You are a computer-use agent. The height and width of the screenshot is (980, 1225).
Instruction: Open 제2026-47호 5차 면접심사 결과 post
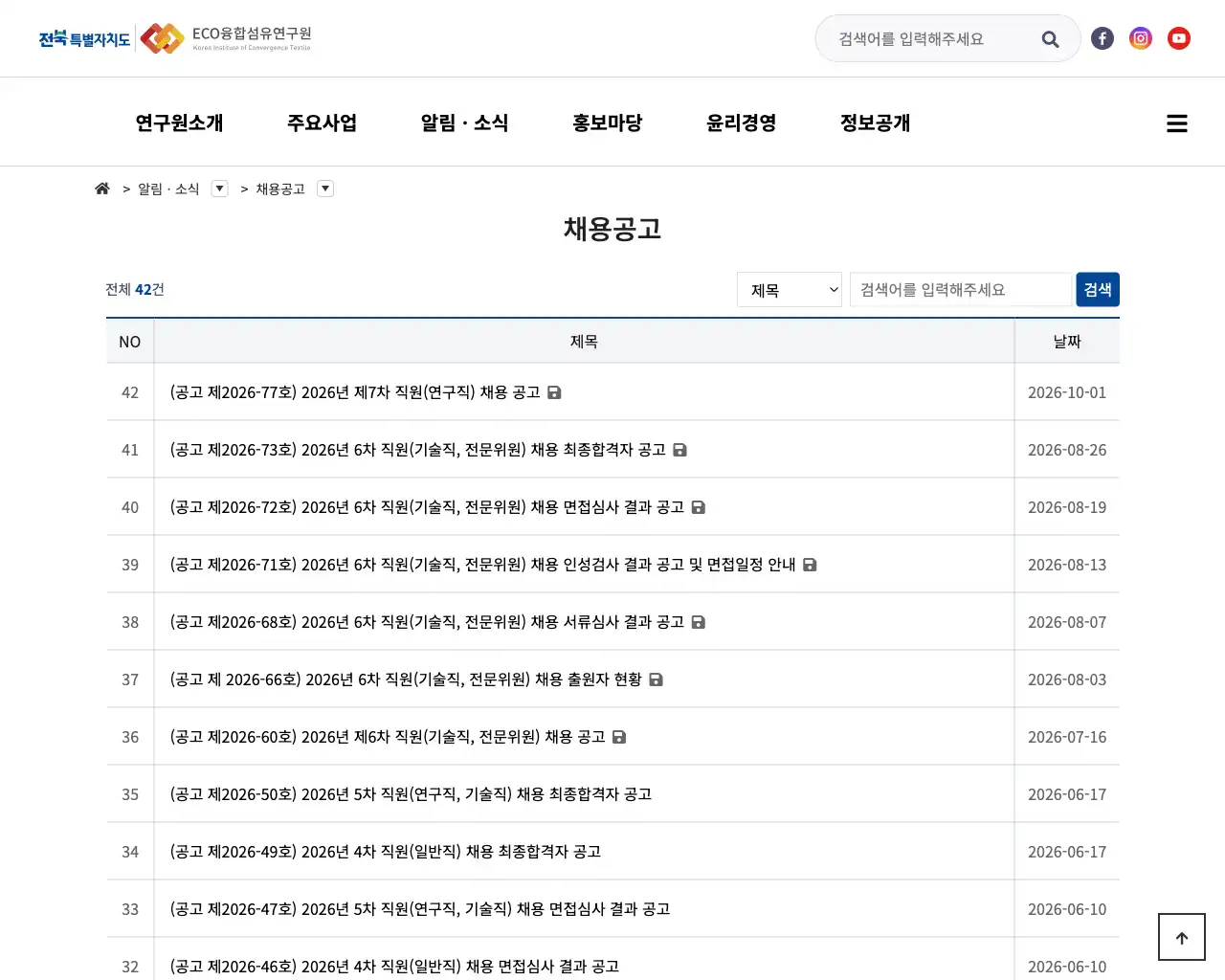pyautogui.click(x=420, y=909)
